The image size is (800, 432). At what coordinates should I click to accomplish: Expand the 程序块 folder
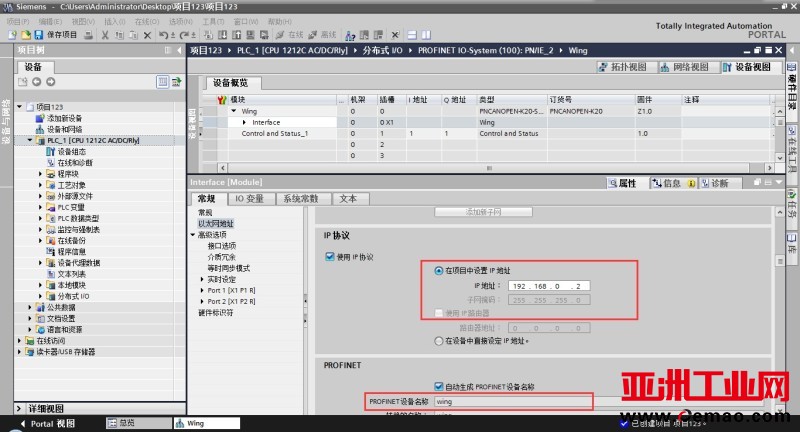pos(41,174)
